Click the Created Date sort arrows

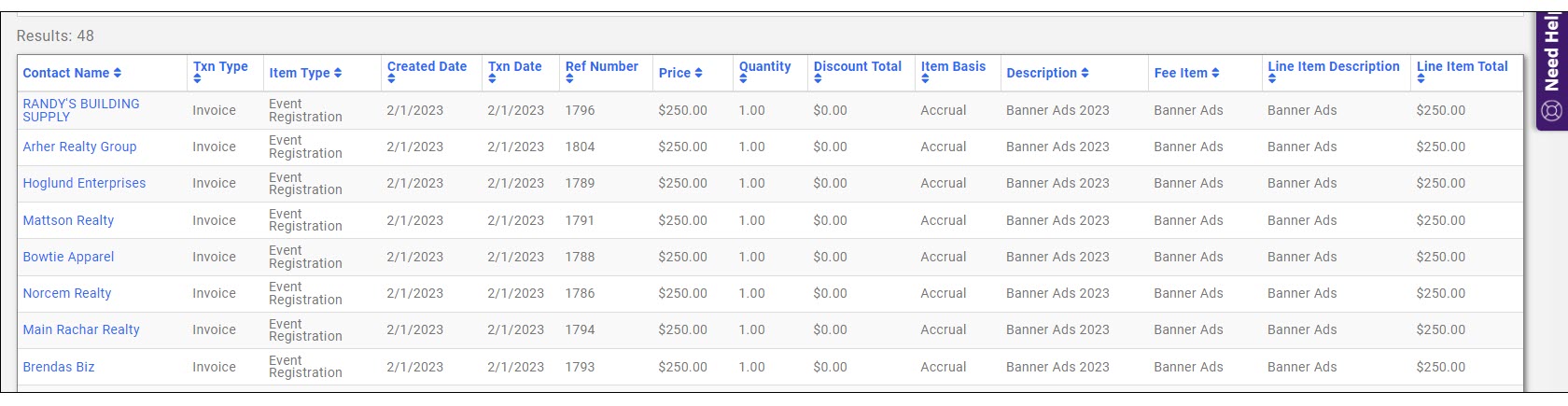pyautogui.click(x=391, y=80)
